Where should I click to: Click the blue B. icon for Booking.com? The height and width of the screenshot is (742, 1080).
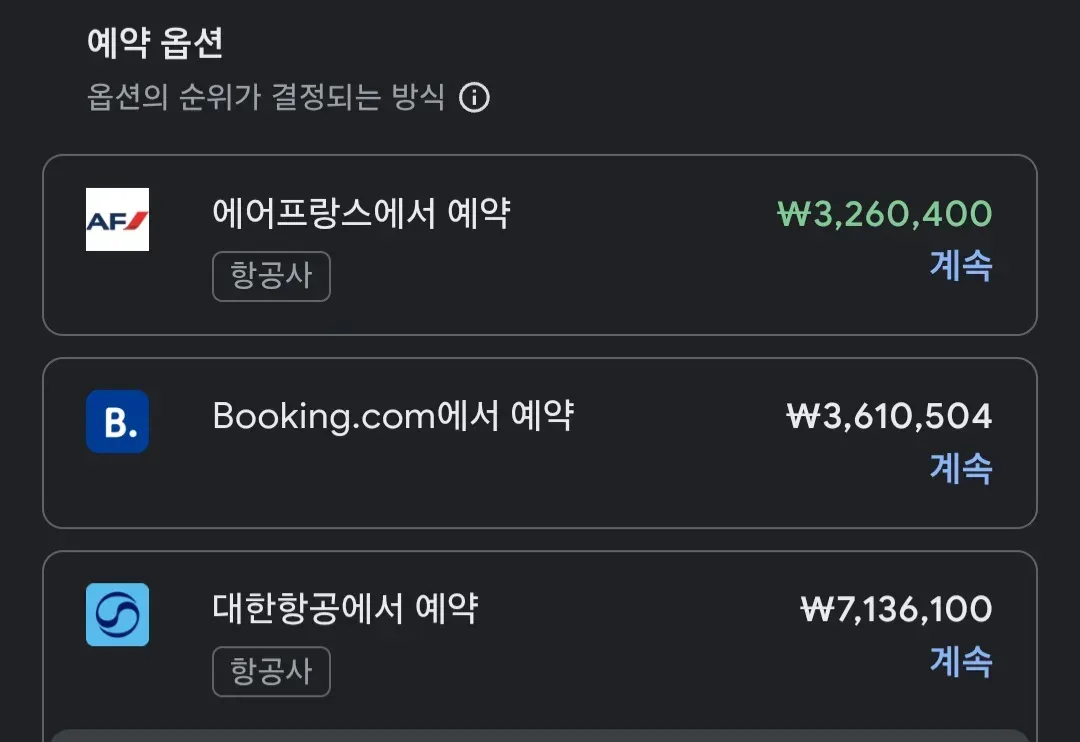(117, 422)
